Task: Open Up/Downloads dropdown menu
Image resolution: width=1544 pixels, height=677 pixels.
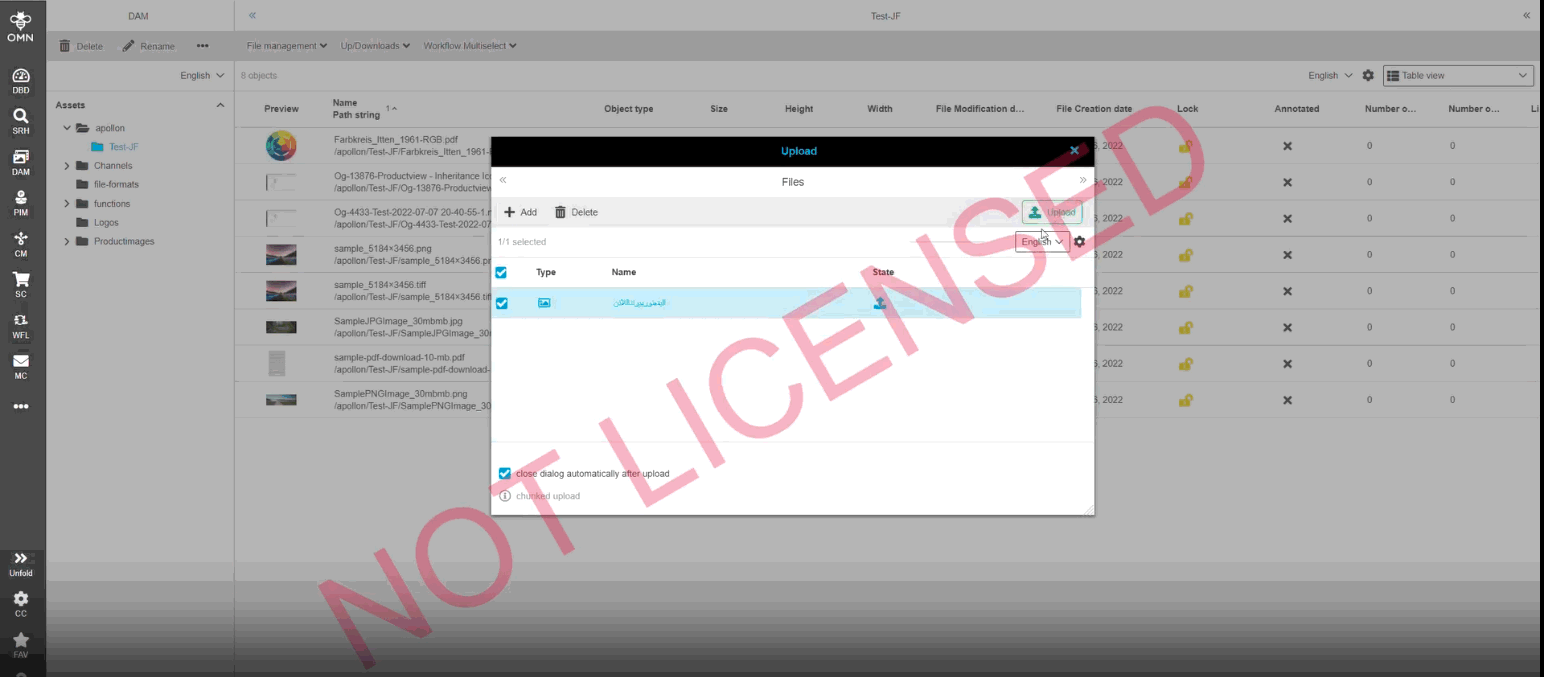Action: tap(375, 46)
